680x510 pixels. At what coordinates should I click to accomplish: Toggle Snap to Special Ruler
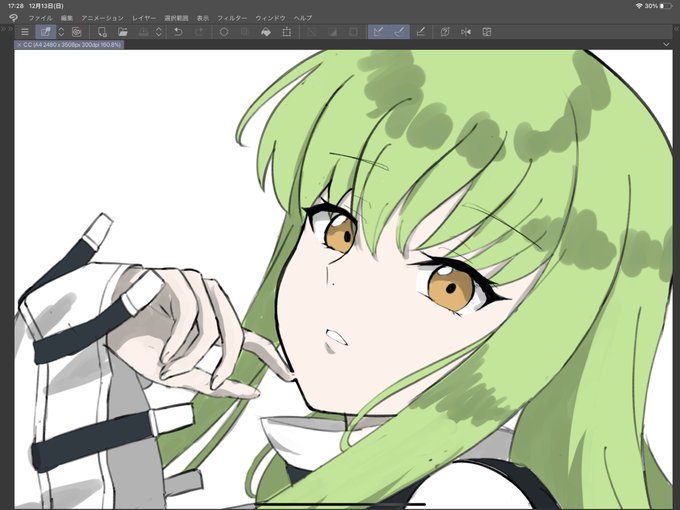point(399,32)
